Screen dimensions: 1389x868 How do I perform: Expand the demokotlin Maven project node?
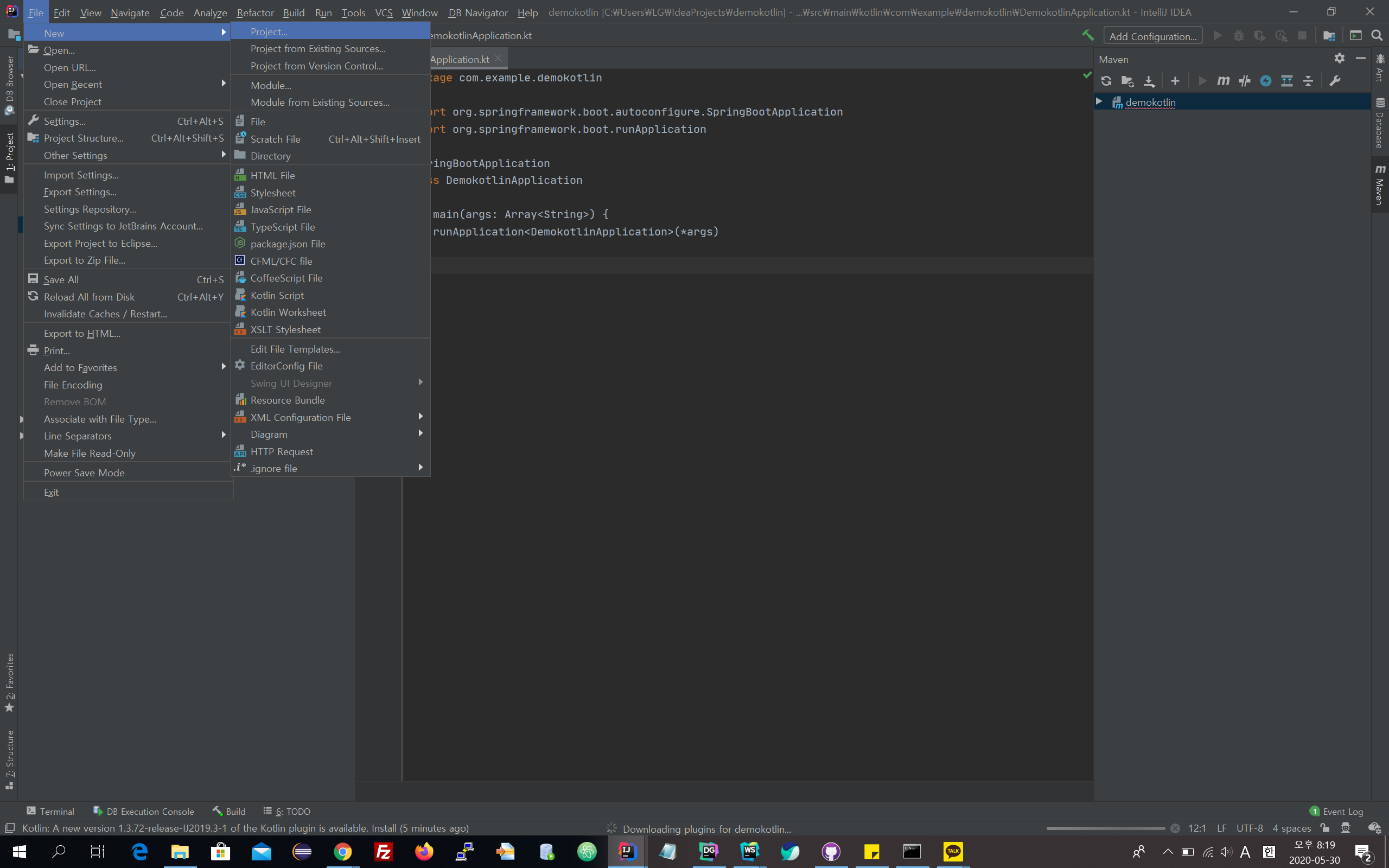coord(1099,101)
